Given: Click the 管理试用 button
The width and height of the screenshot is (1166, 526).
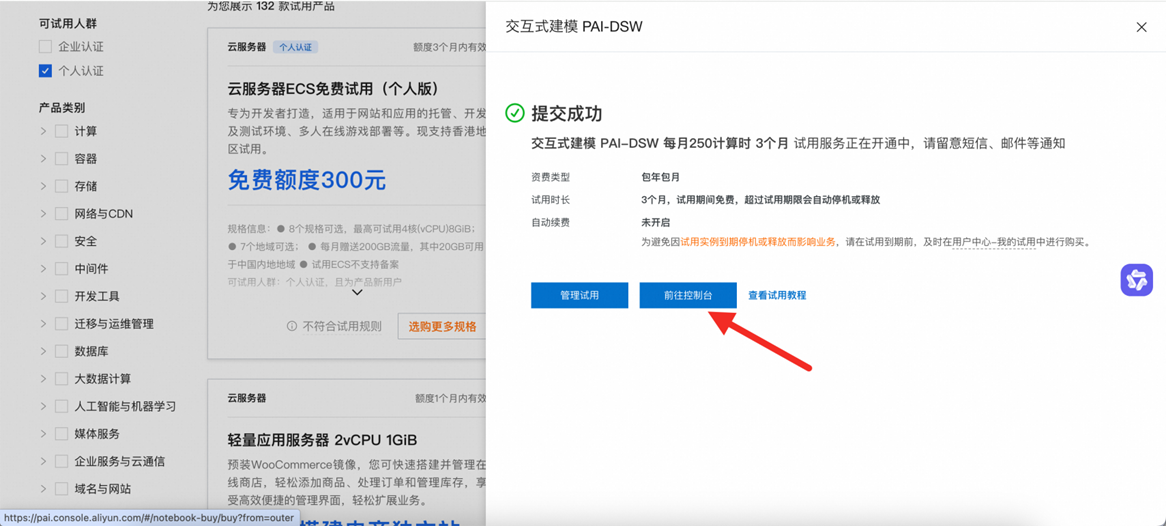Looking at the screenshot, I should pyautogui.click(x=579, y=295).
